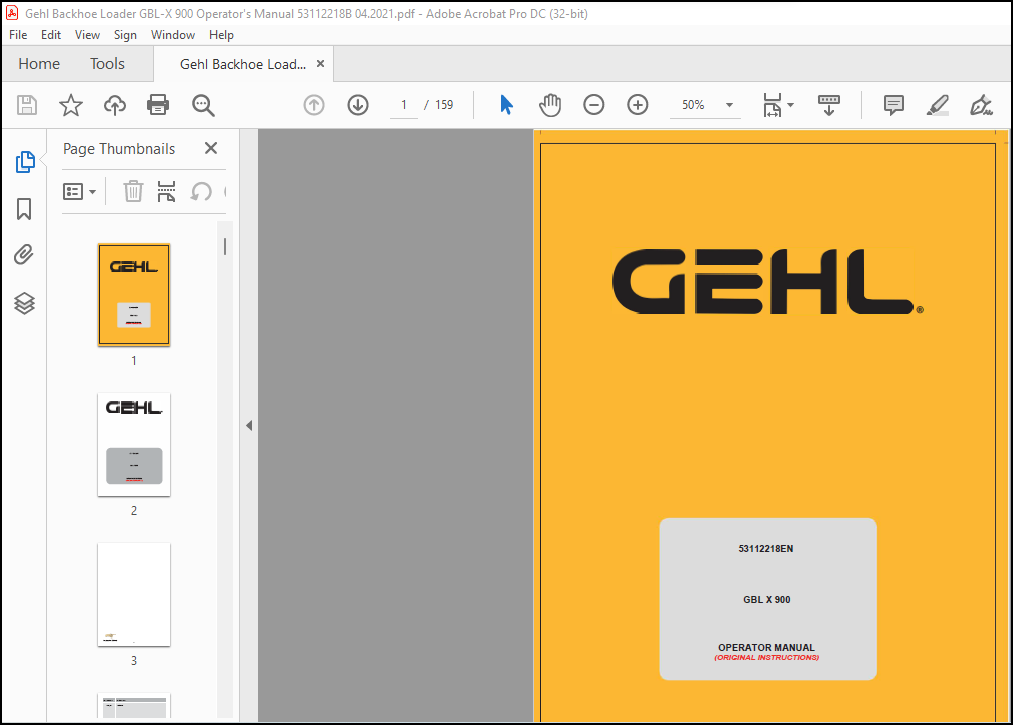Screen dimensions: 1013x725
Task: Click the Print pages thumbnail tool icon
Action: (x=167, y=191)
